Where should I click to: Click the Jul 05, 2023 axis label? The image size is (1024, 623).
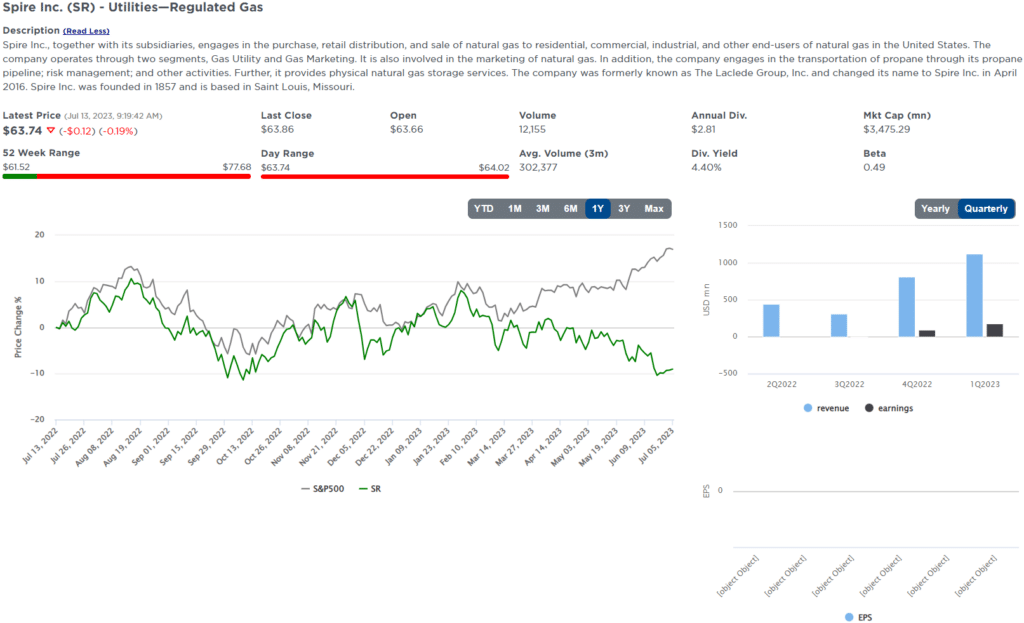click(x=656, y=446)
